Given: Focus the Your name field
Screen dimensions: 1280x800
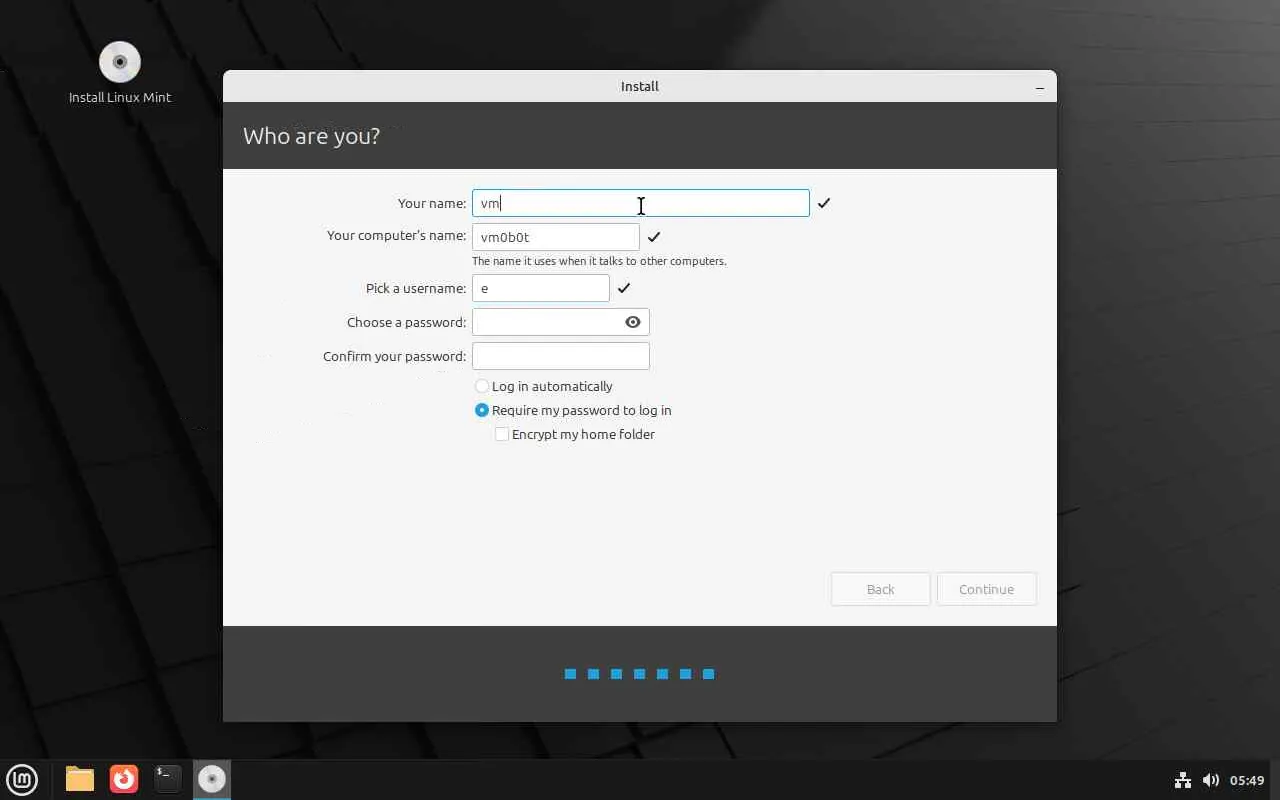Looking at the screenshot, I should (640, 203).
